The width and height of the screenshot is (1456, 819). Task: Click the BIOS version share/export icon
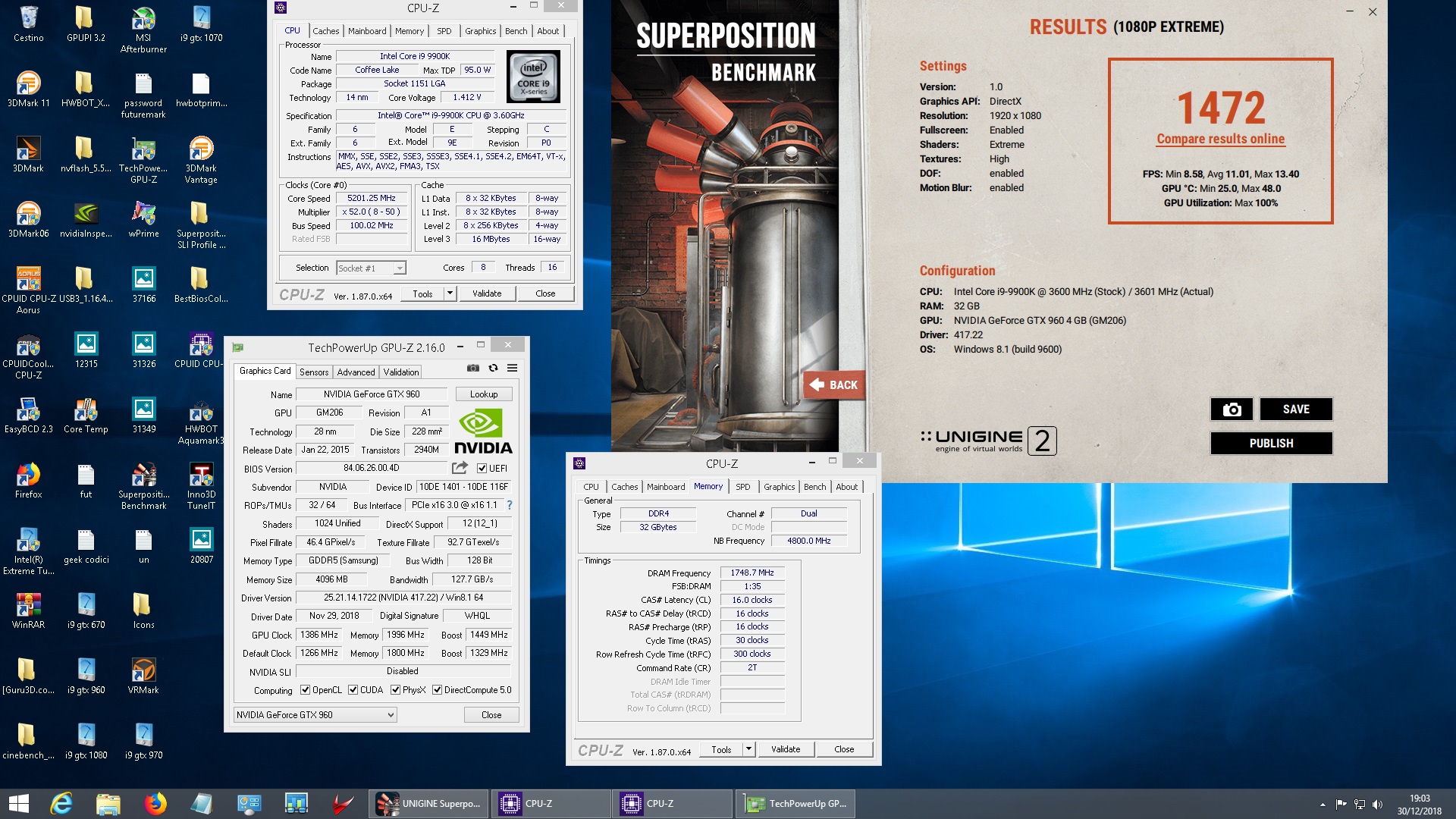(460, 468)
